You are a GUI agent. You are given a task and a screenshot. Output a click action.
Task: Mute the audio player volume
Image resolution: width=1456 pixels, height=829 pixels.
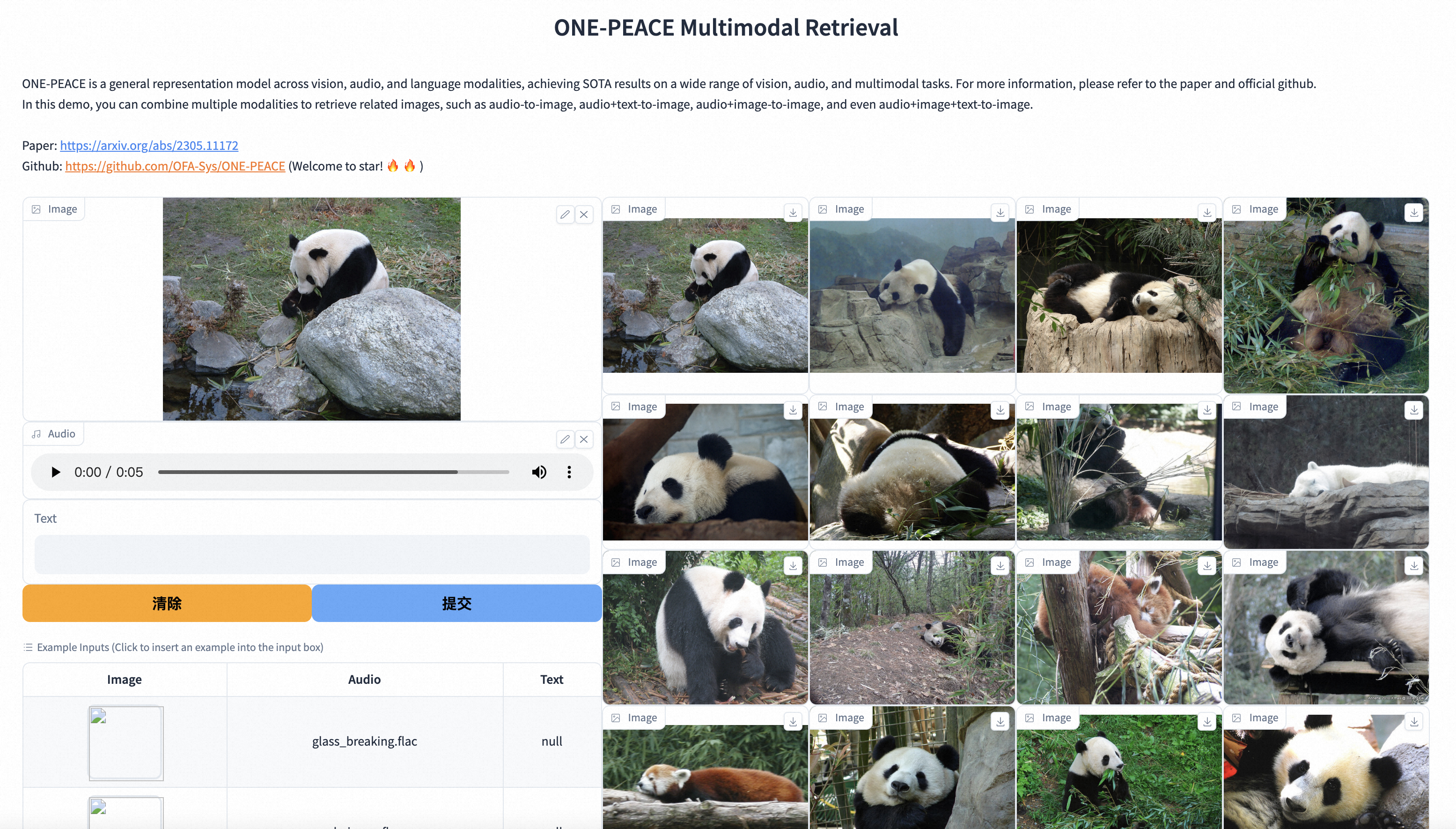point(539,472)
